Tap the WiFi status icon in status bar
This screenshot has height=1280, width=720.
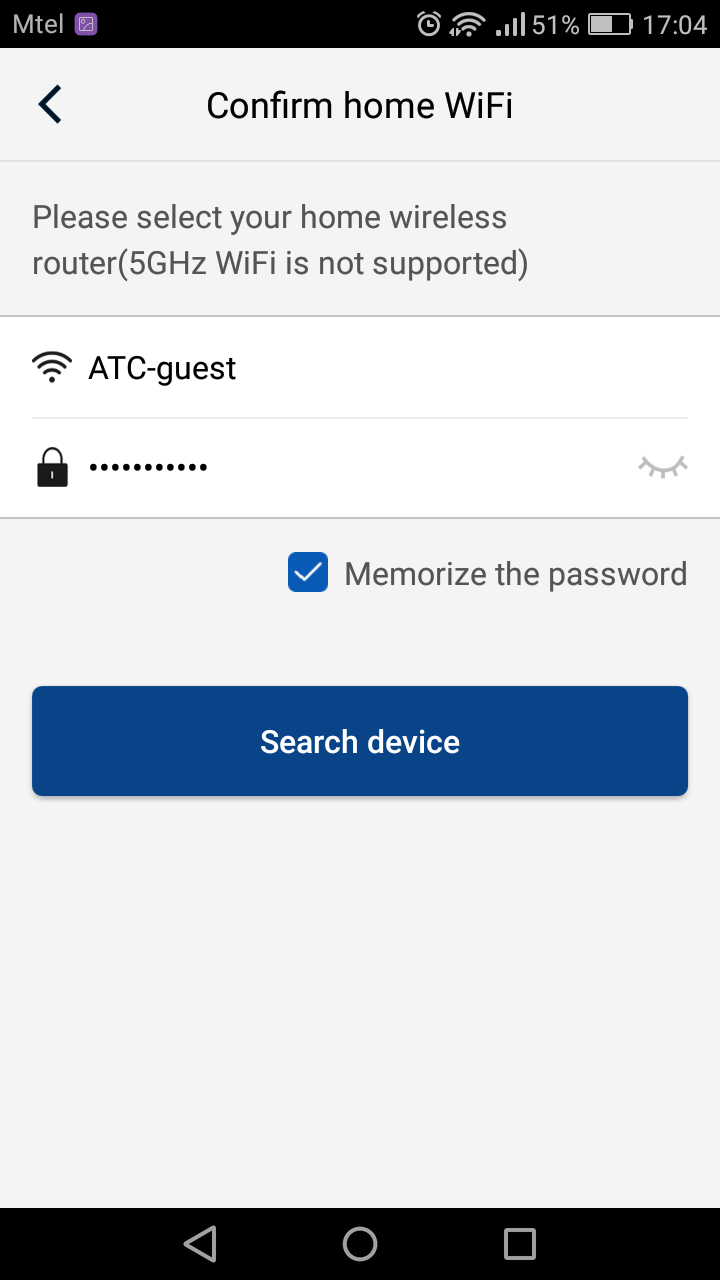tap(467, 24)
